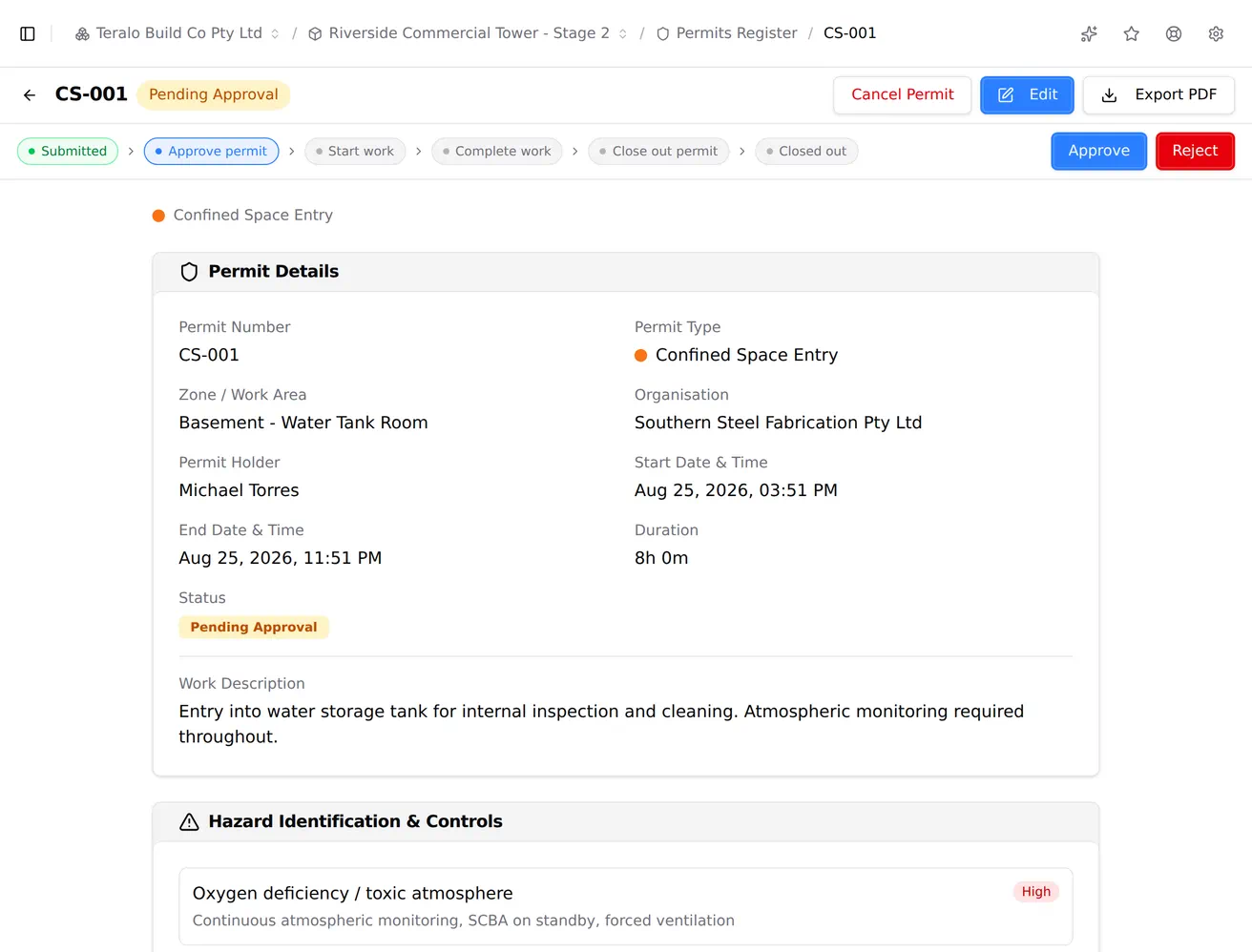Viewport: 1252px width, 952px height.
Task: Select the Approve permit workflow step
Action: pos(212,151)
